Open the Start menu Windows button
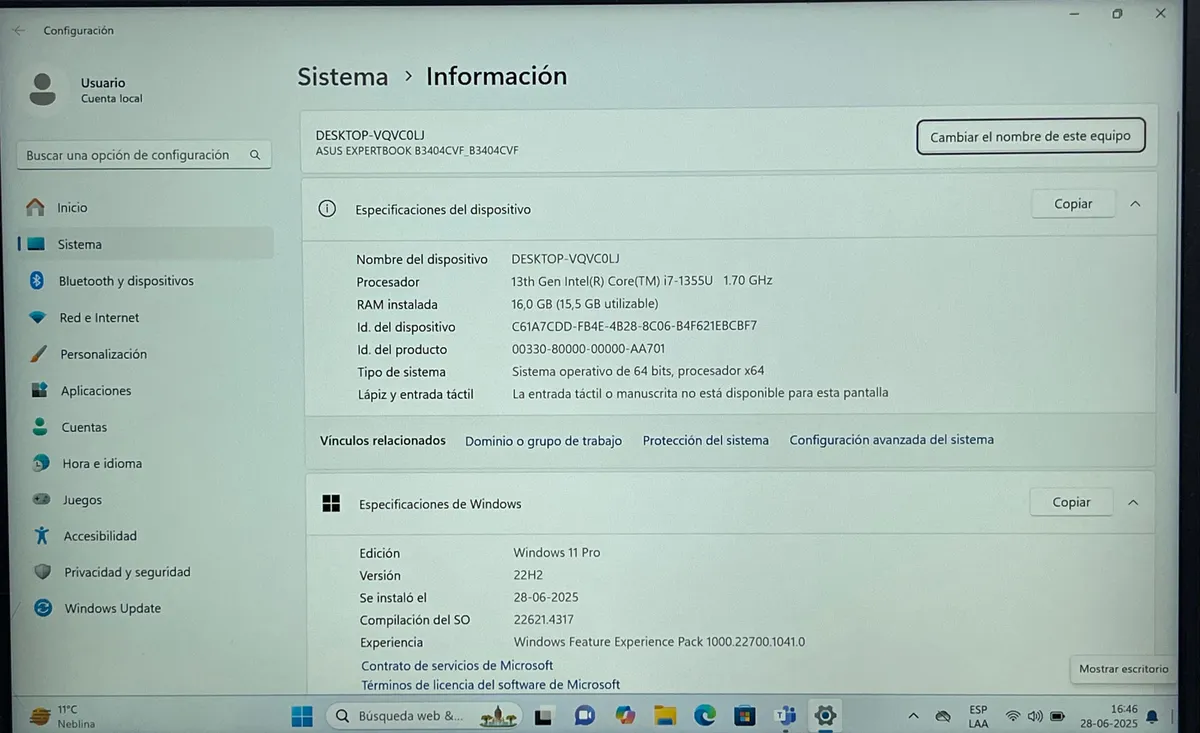This screenshot has height=733, width=1200. tap(302, 716)
